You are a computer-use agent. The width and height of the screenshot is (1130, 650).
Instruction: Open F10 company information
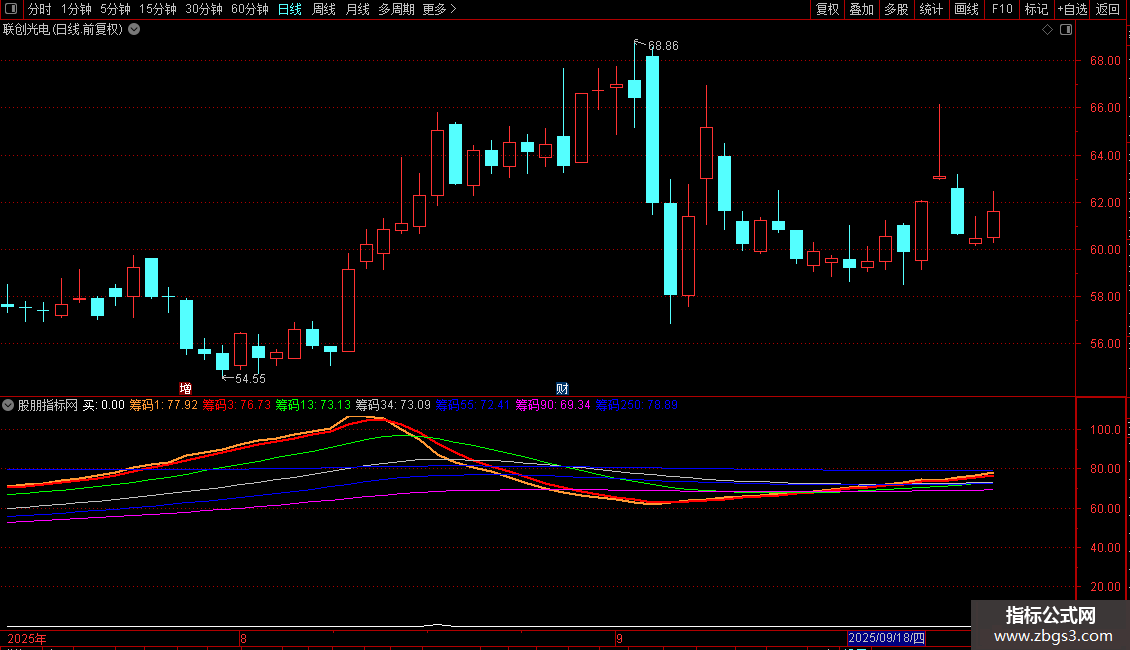1002,9
